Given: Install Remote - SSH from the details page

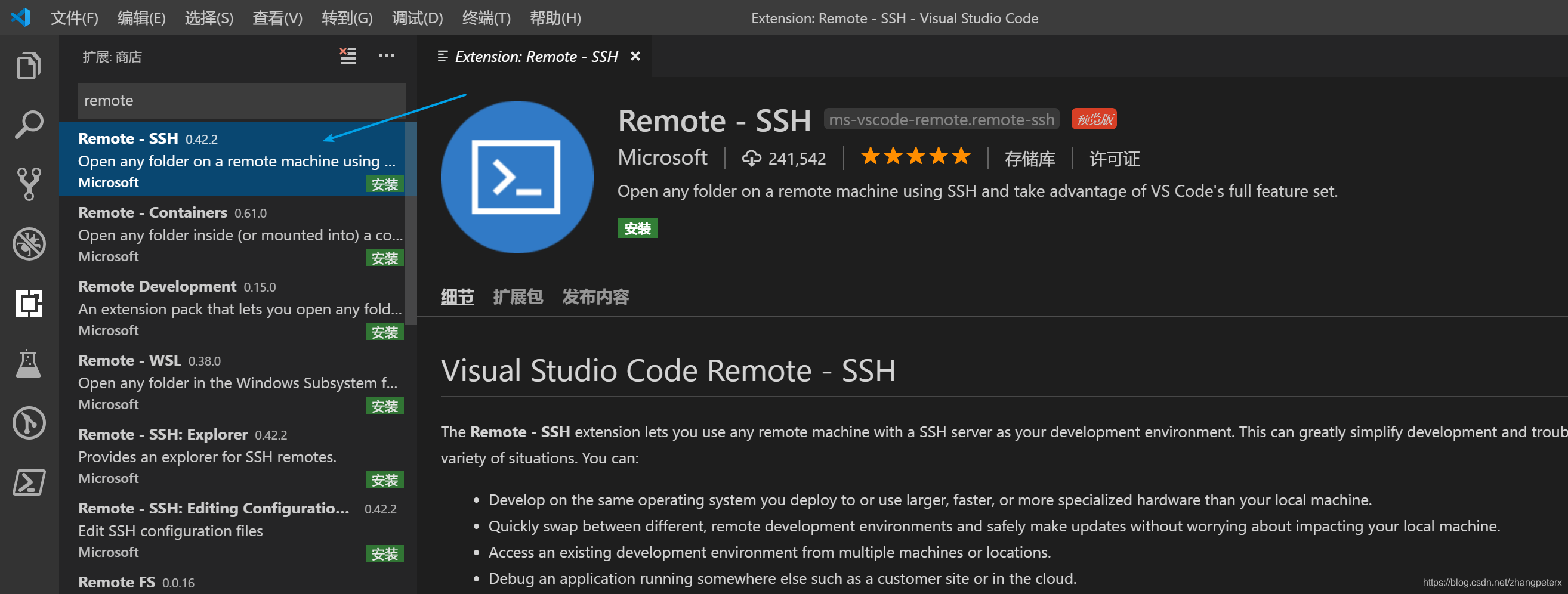Looking at the screenshot, I should click(x=637, y=228).
